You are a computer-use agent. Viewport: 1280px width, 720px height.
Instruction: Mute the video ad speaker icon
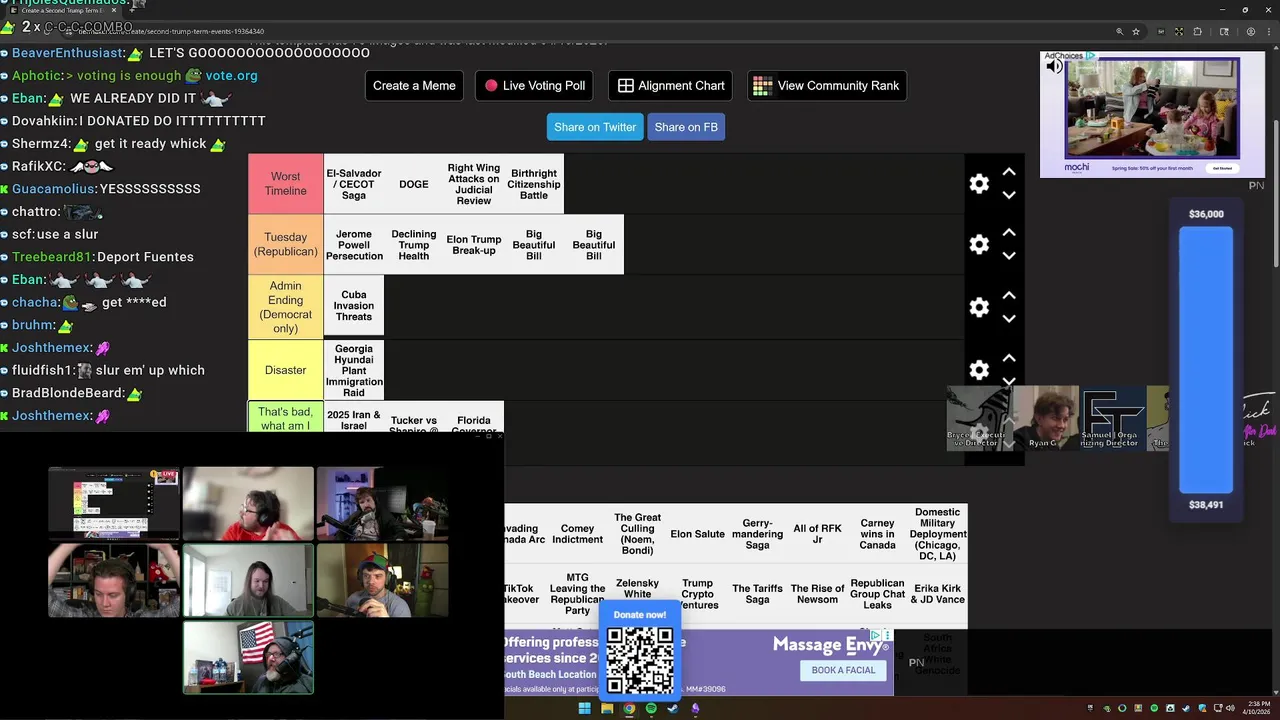pyautogui.click(x=1054, y=67)
